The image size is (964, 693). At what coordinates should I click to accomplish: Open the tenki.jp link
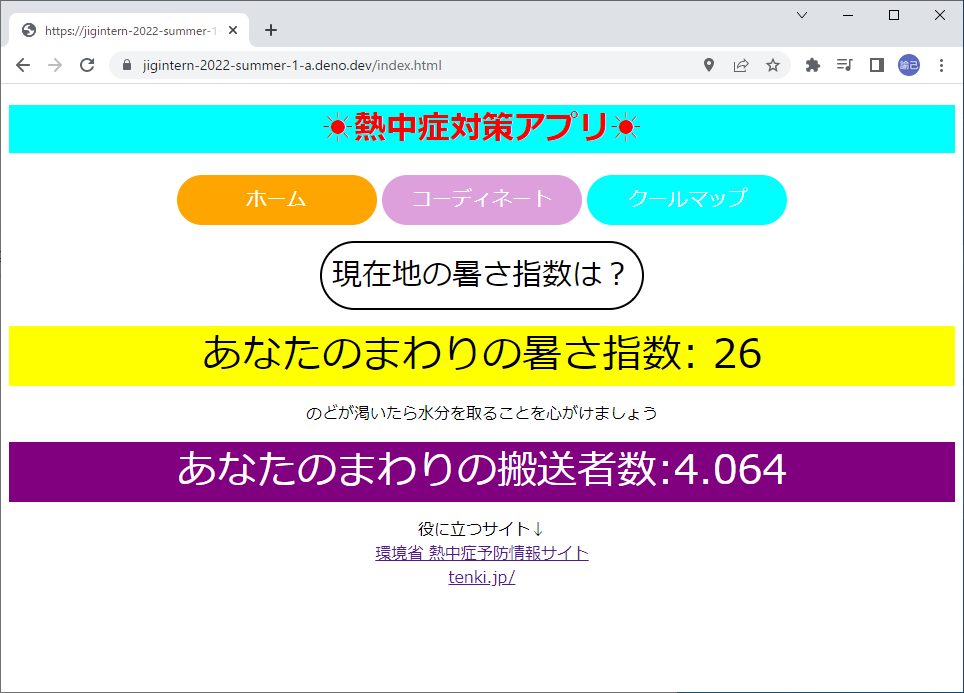point(482,576)
